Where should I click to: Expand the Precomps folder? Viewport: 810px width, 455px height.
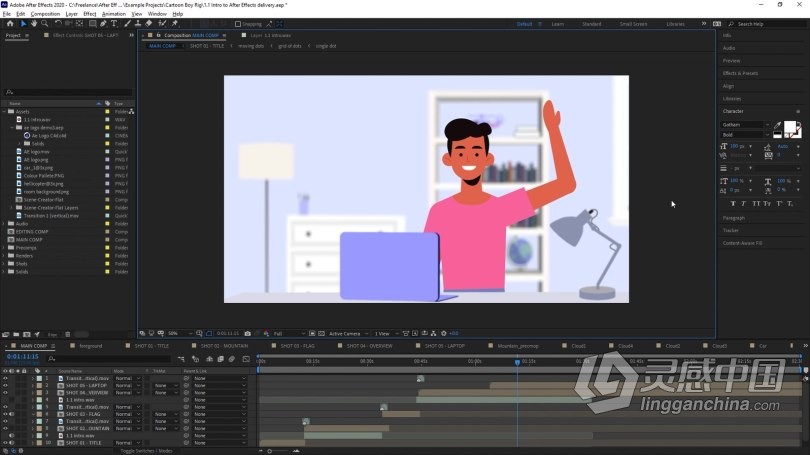pos(5,248)
